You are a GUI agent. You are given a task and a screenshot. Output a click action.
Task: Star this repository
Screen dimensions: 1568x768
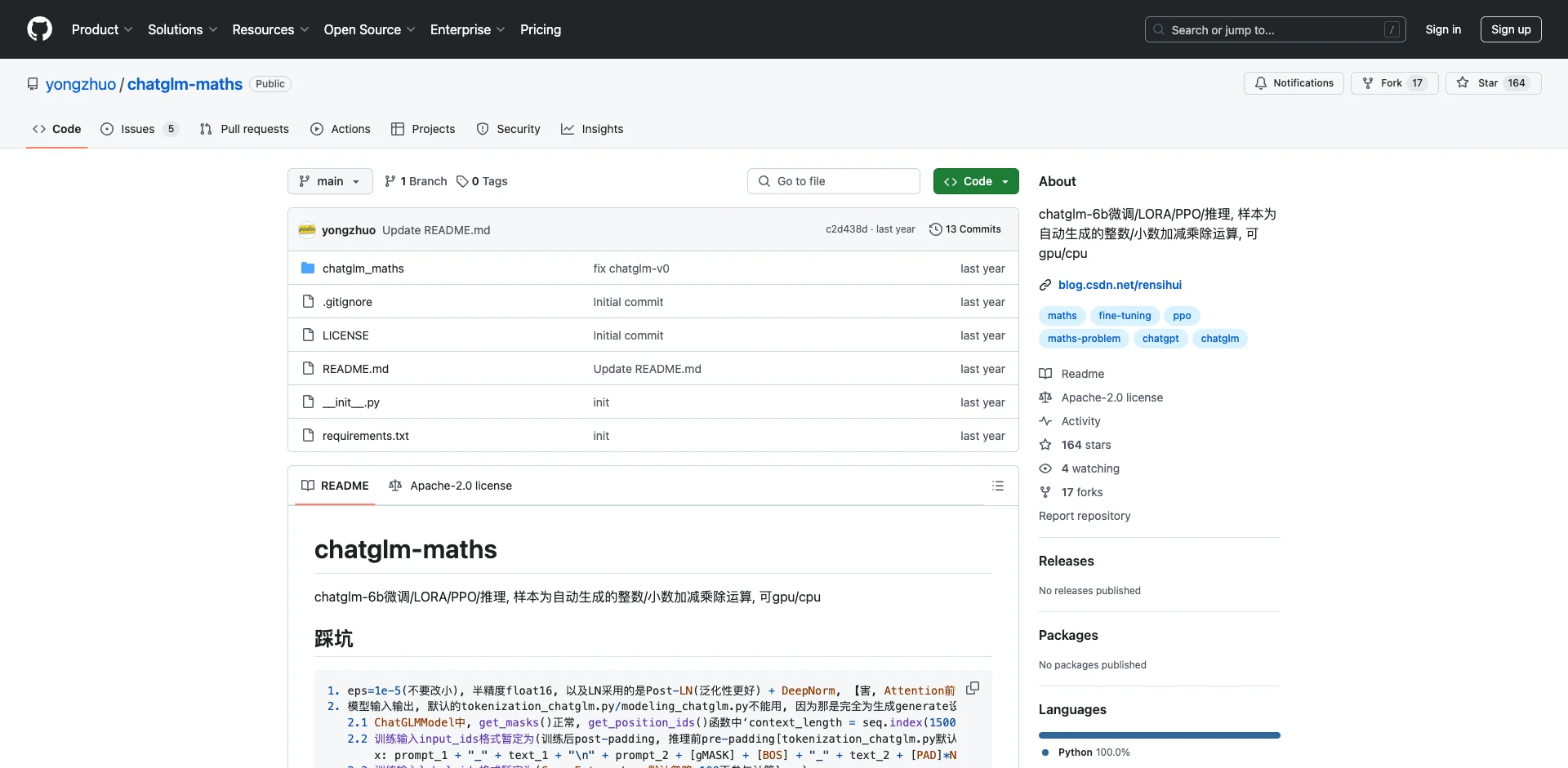pos(1493,83)
